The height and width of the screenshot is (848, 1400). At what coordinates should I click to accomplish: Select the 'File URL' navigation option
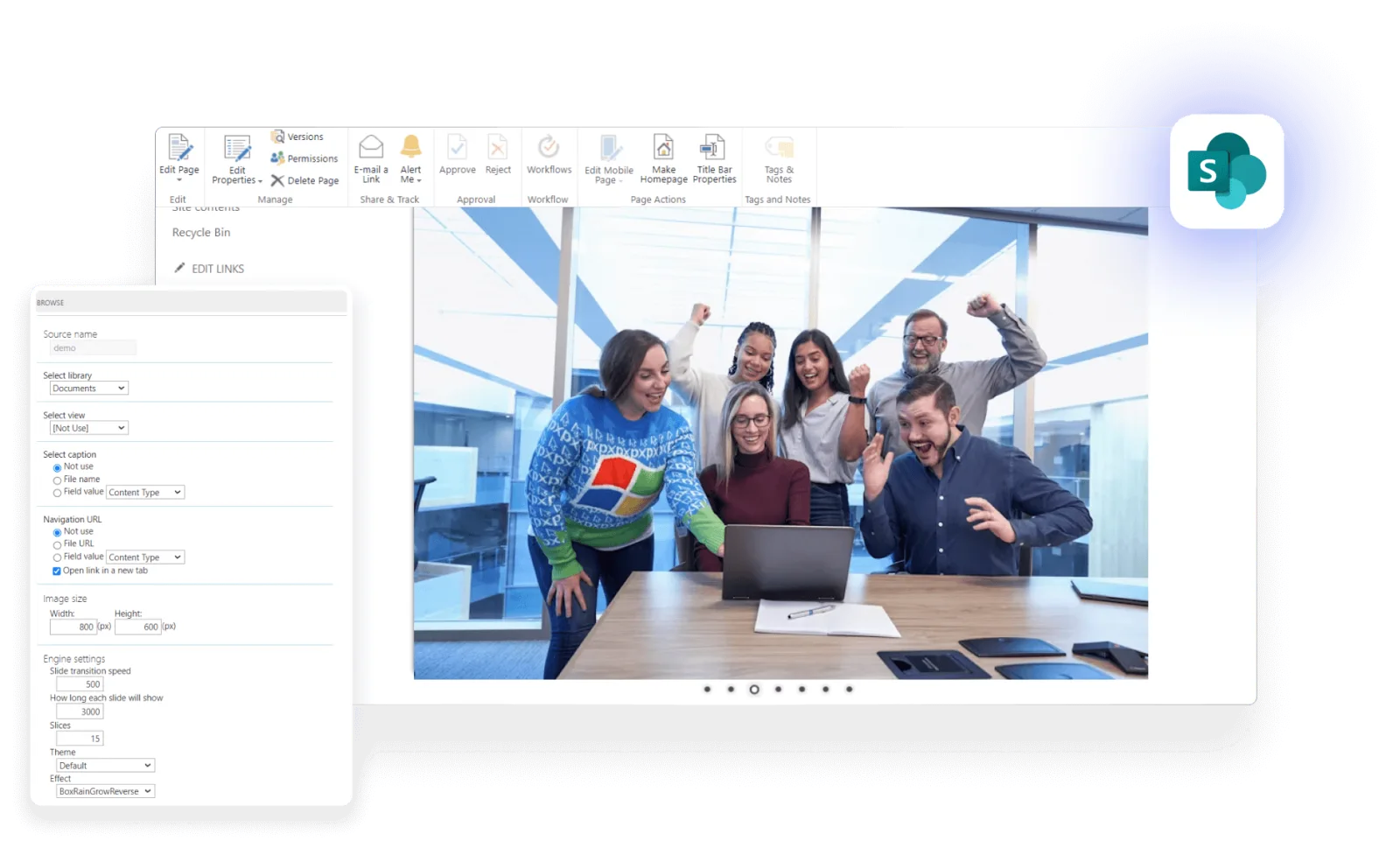tap(57, 544)
